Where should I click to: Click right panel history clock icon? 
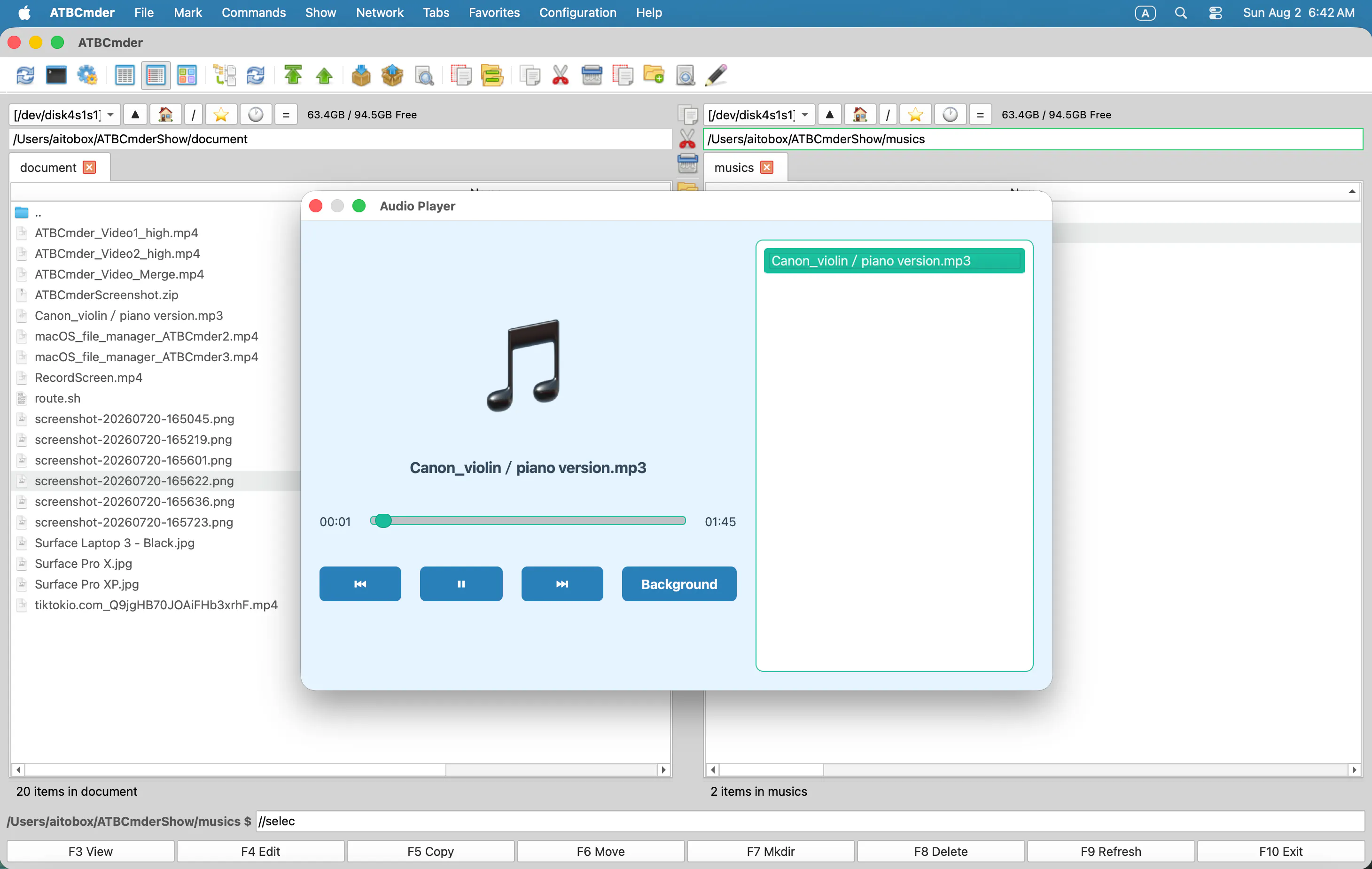click(x=951, y=115)
